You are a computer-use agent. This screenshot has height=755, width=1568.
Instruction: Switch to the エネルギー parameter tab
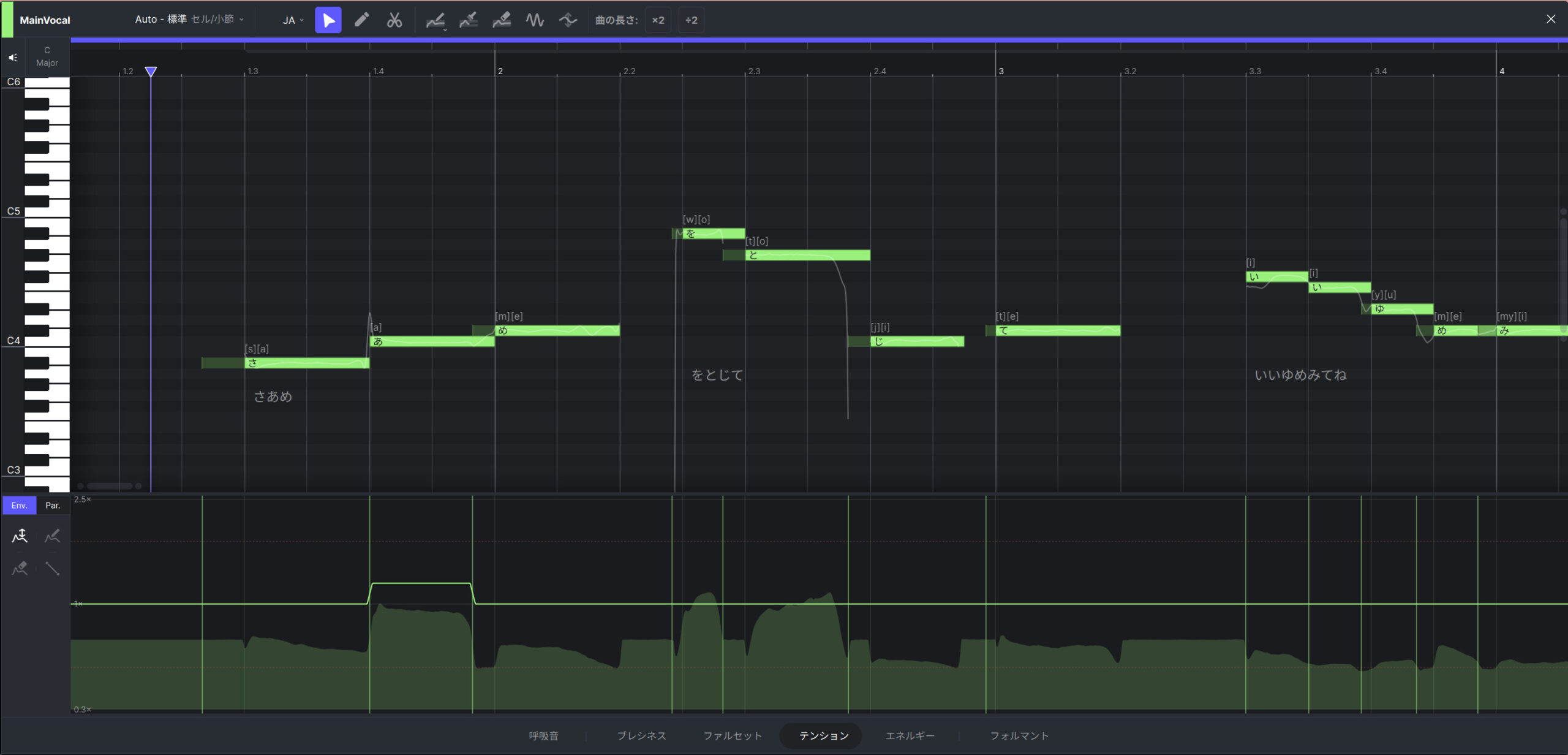click(910, 735)
